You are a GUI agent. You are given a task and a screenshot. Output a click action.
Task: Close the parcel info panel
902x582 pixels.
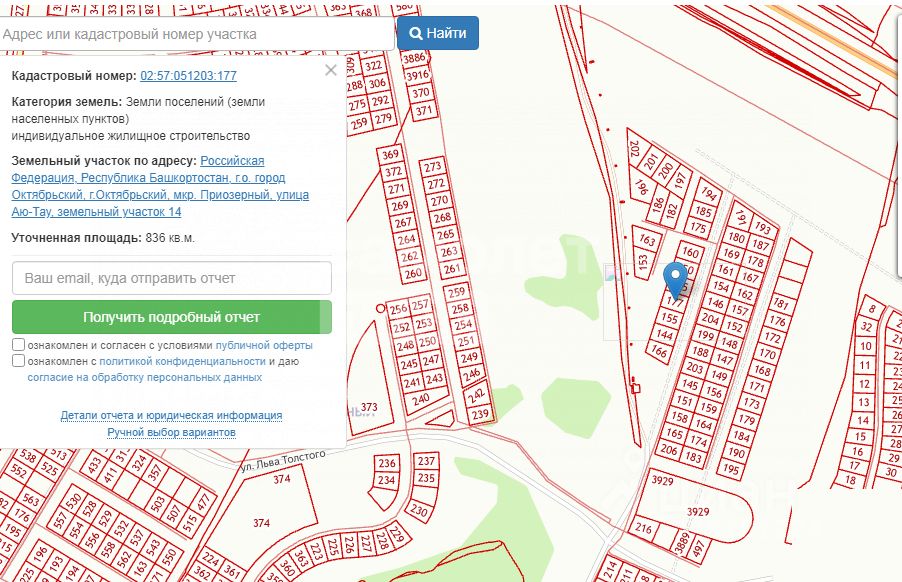coord(330,70)
